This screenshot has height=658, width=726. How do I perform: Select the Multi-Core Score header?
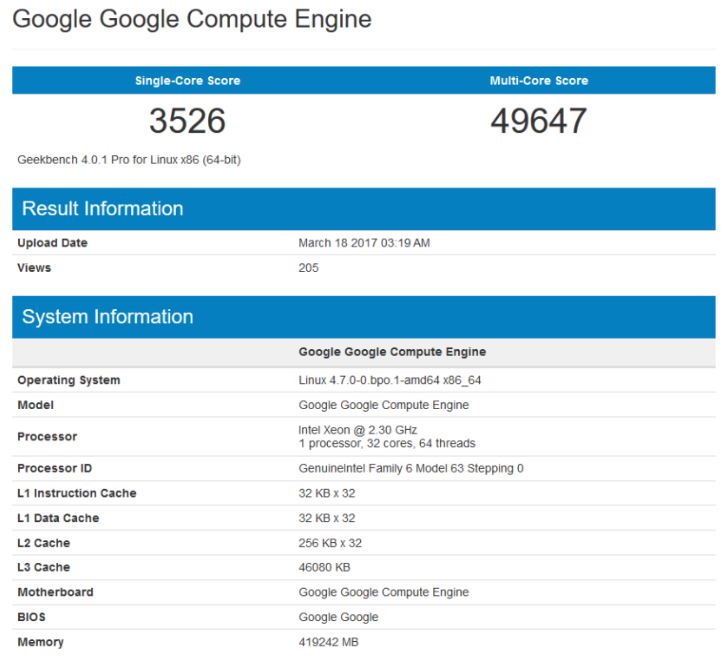[x=539, y=81]
